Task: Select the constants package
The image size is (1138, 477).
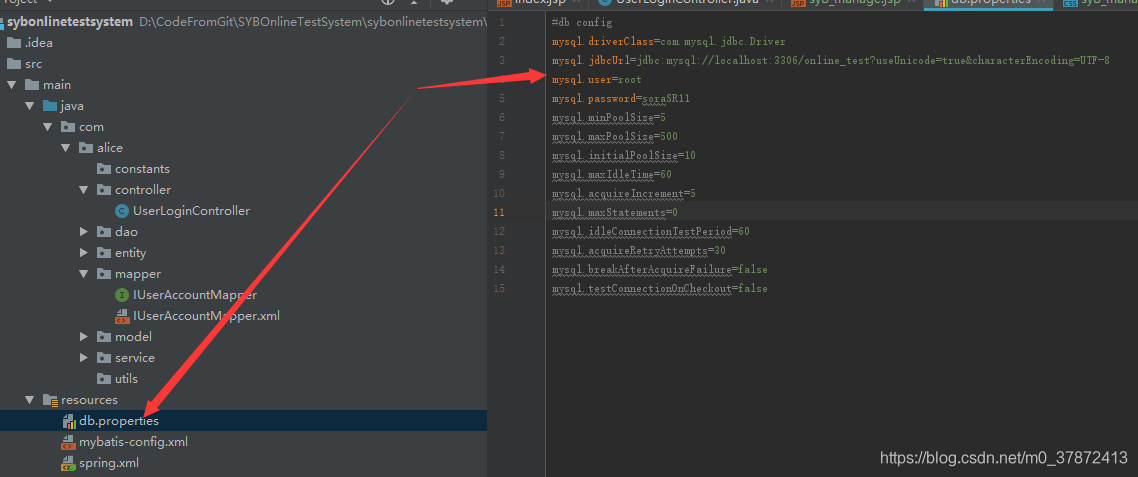Action: (142, 169)
